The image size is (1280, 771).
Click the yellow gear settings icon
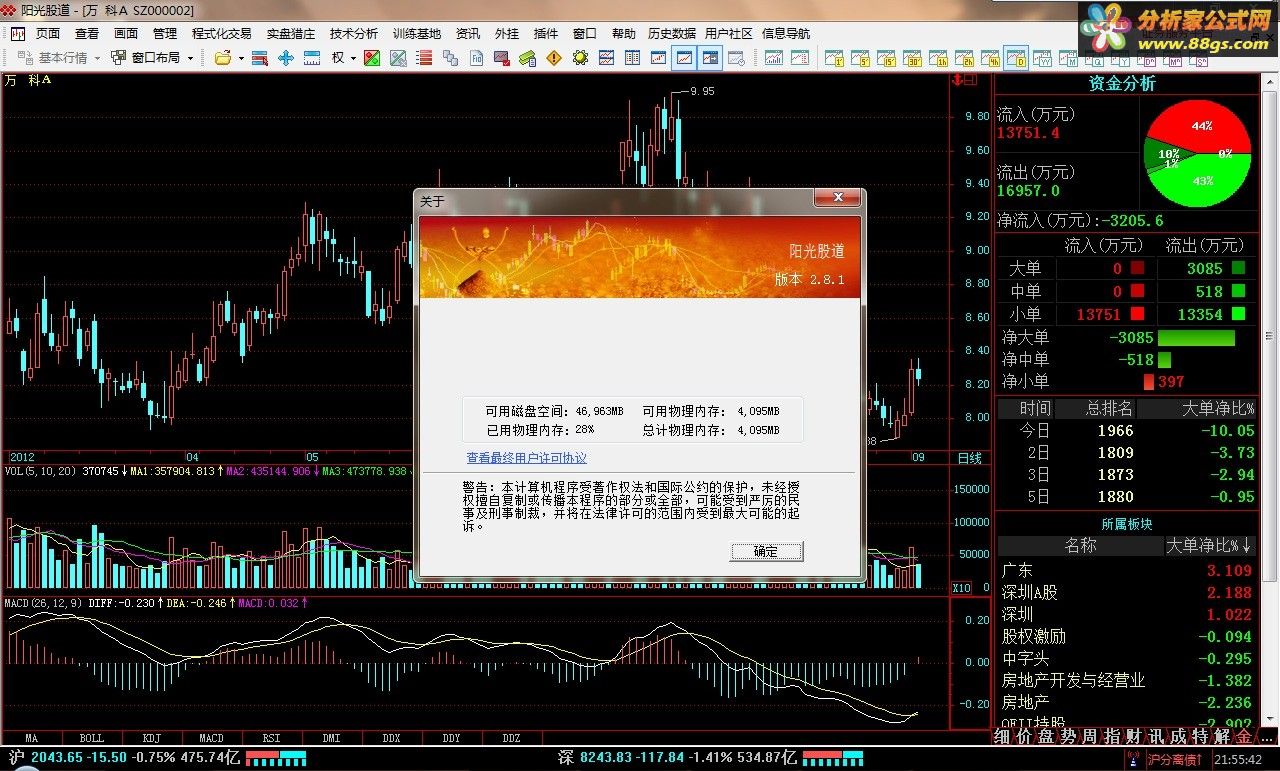(580, 58)
